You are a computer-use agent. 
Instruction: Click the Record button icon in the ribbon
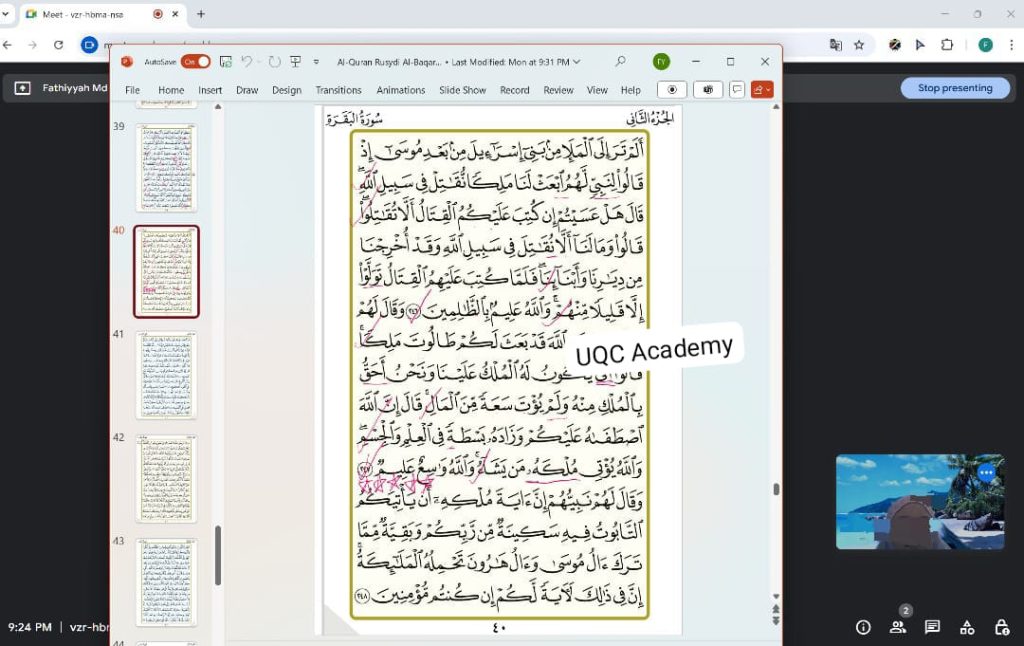[672, 90]
